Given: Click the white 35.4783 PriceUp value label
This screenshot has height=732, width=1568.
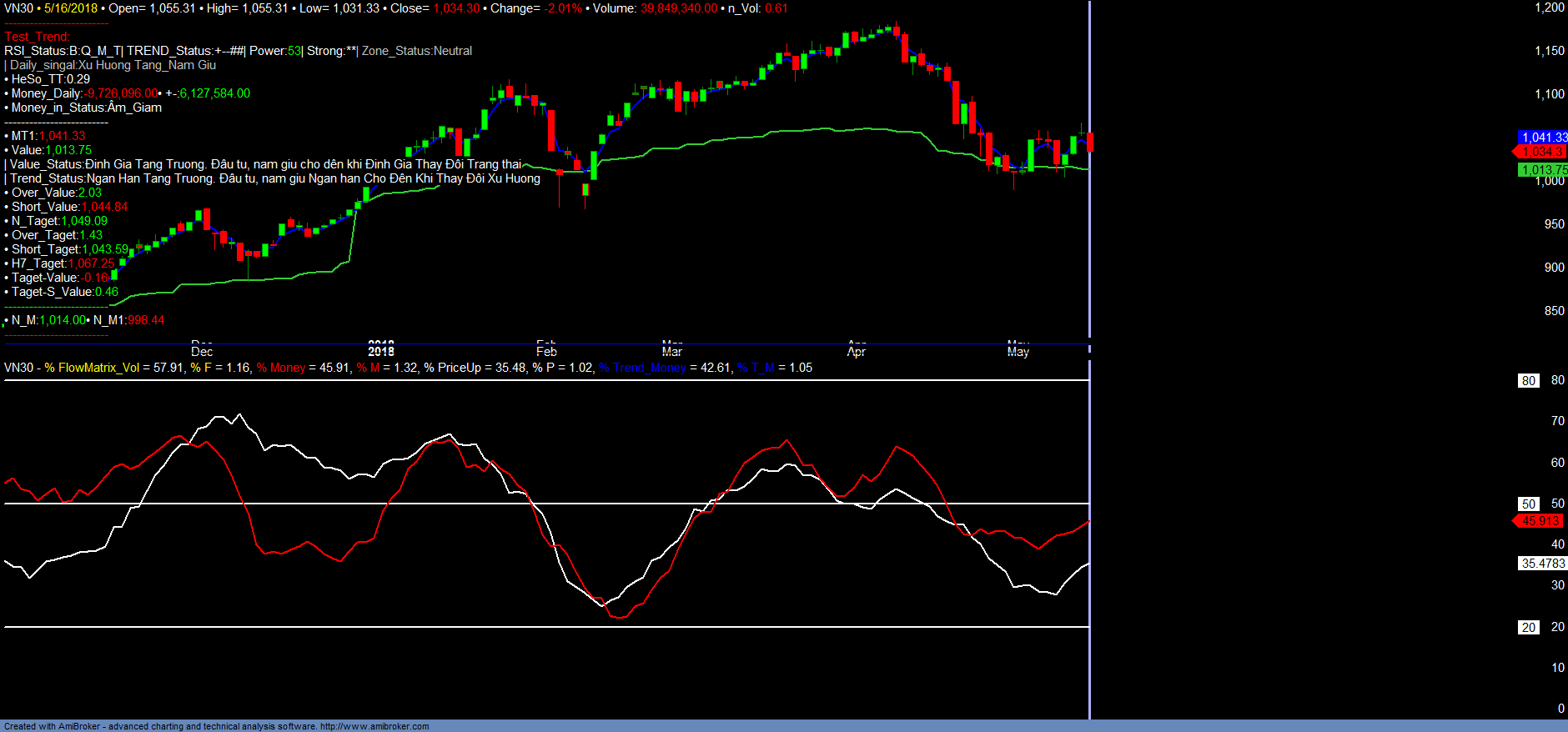Looking at the screenshot, I should [x=1542, y=564].
